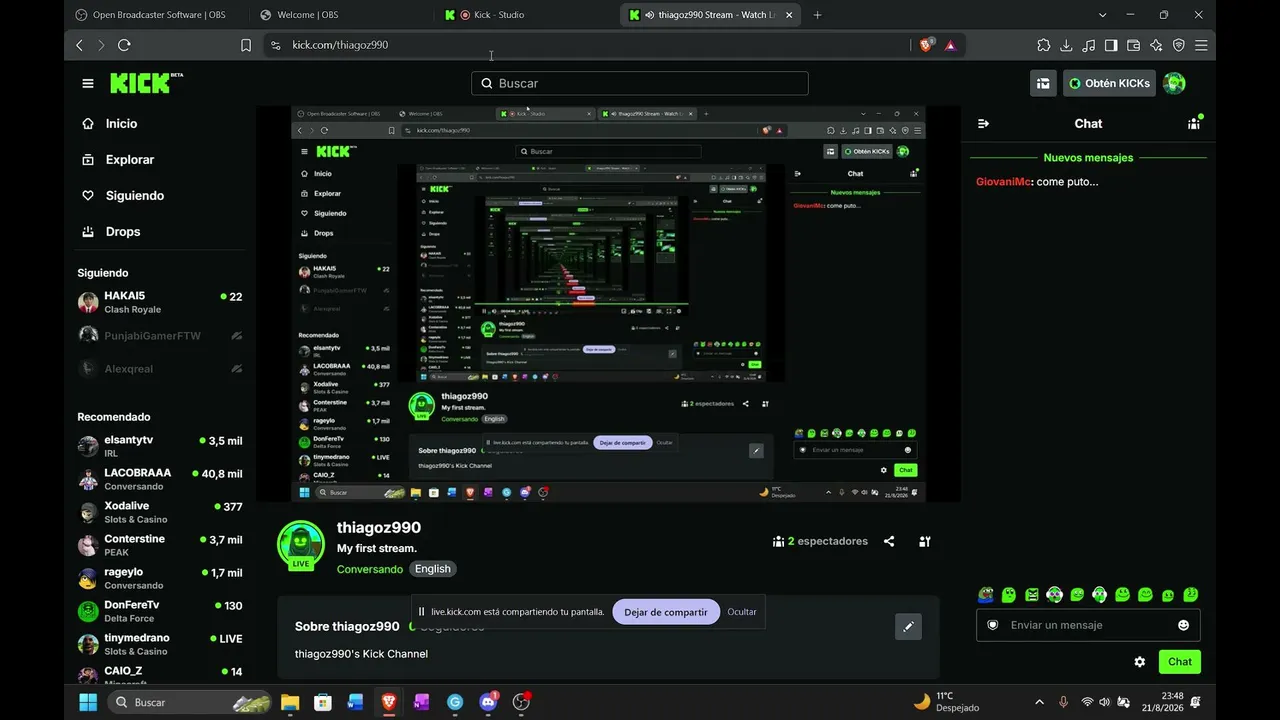Bookmark this page with the bookmark icon
This screenshot has width=1280, height=720.
click(x=246, y=45)
